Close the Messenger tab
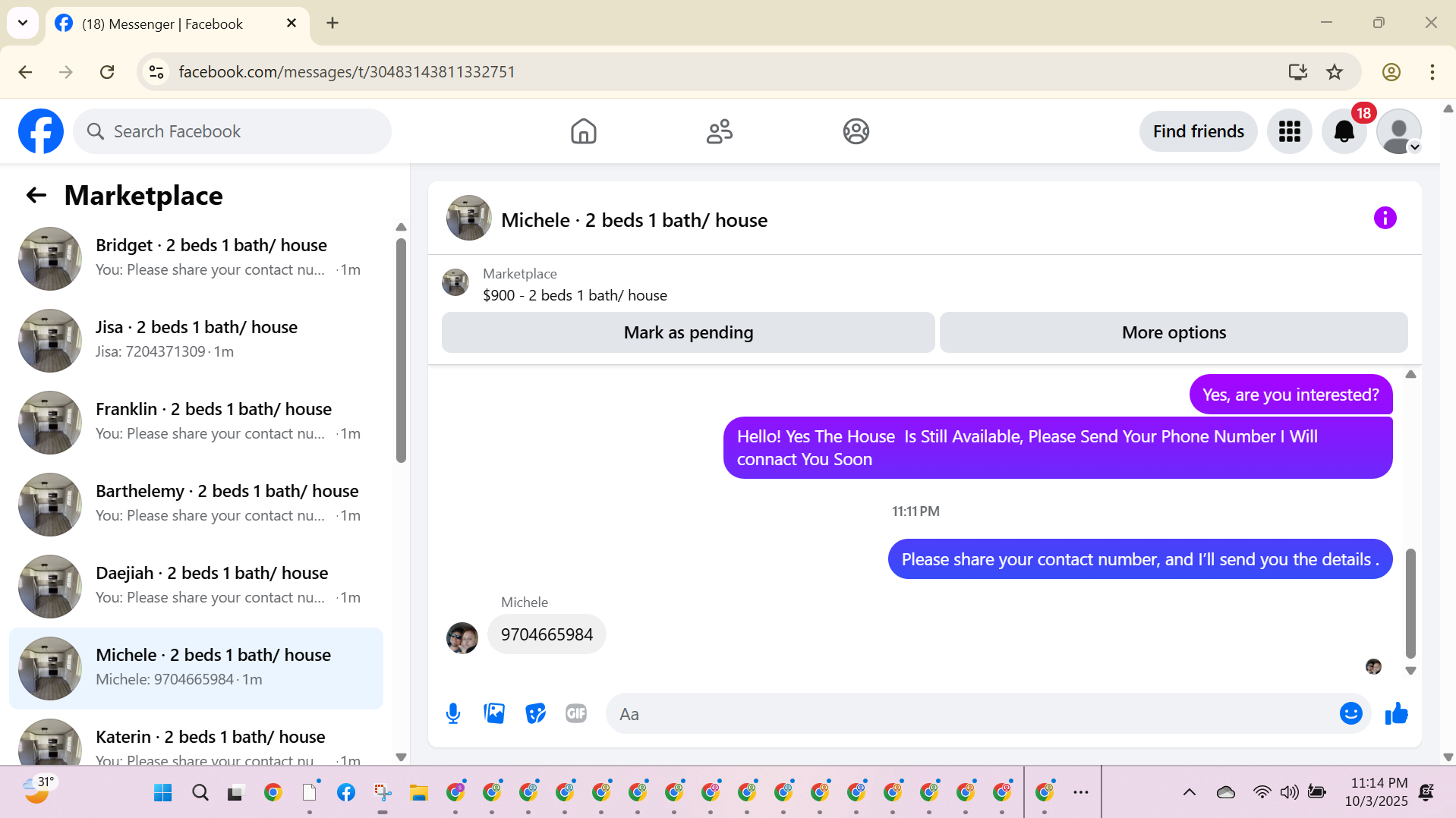Viewport: 1456px width, 818px height. click(291, 23)
